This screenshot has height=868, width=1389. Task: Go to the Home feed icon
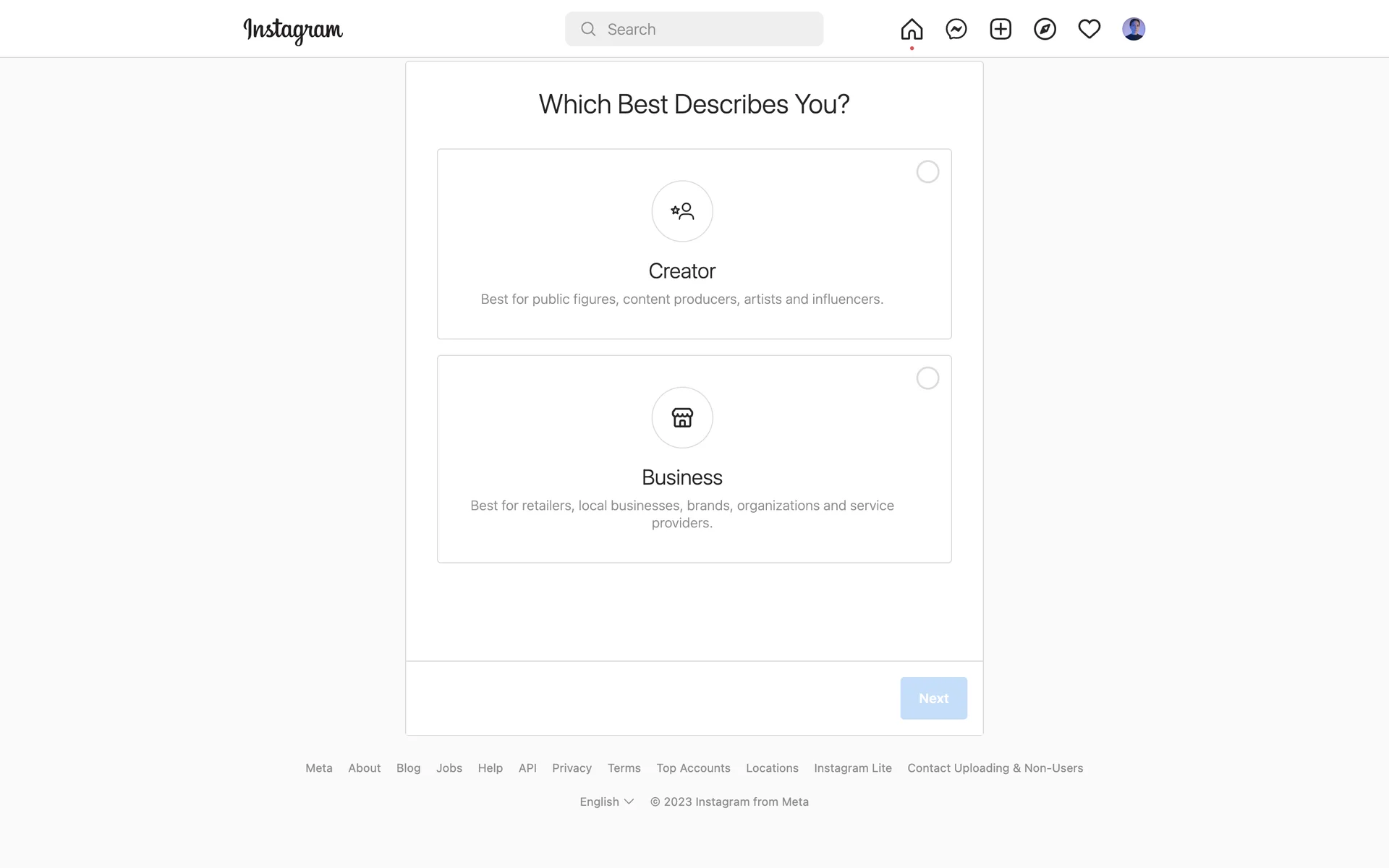point(912,29)
